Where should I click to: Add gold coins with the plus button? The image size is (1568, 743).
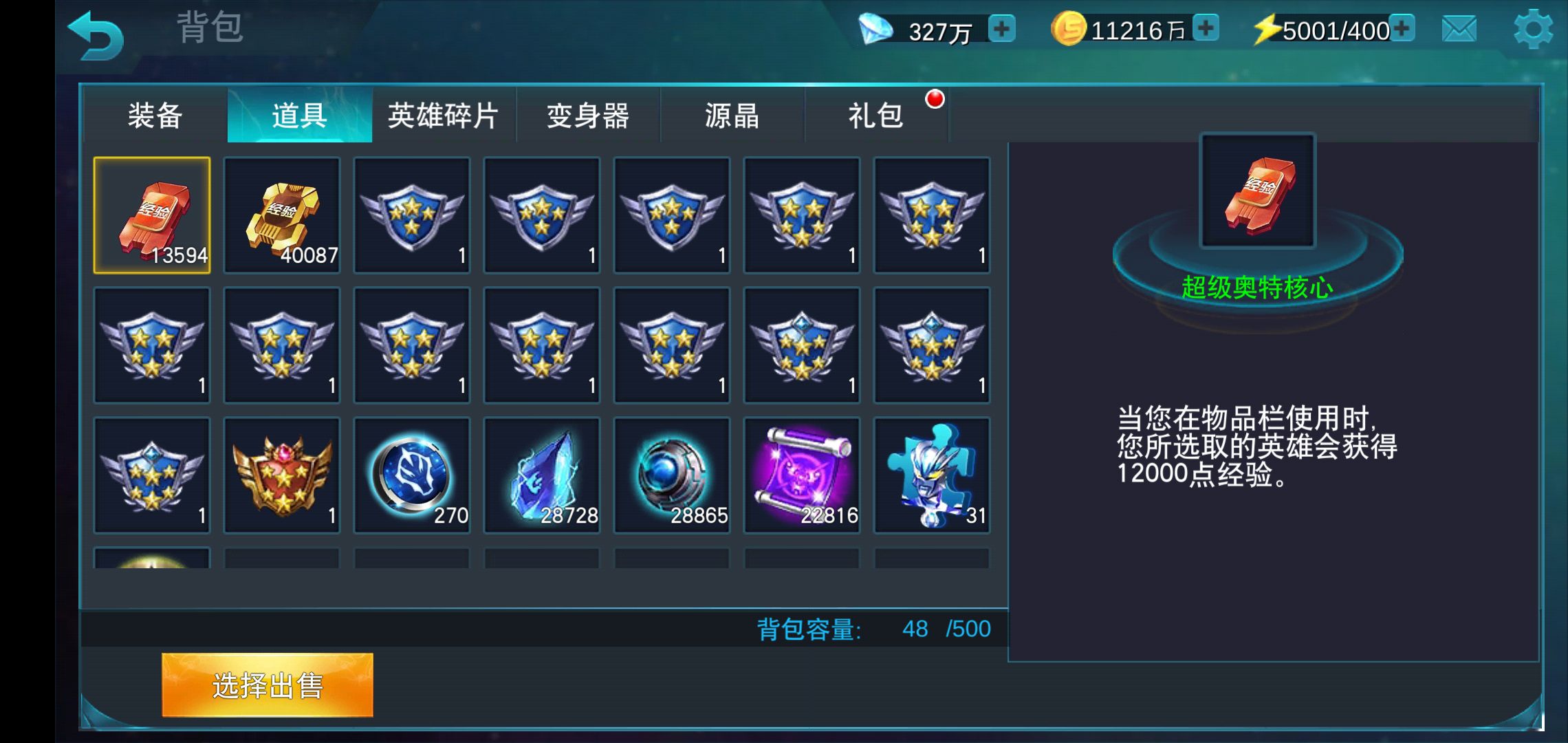tap(1206, 28)
